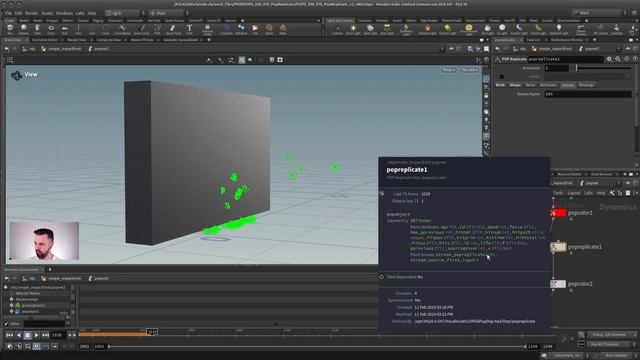
Task: Click the Stream Name input field
Action: pyautogui.click(x=588, y=94)
